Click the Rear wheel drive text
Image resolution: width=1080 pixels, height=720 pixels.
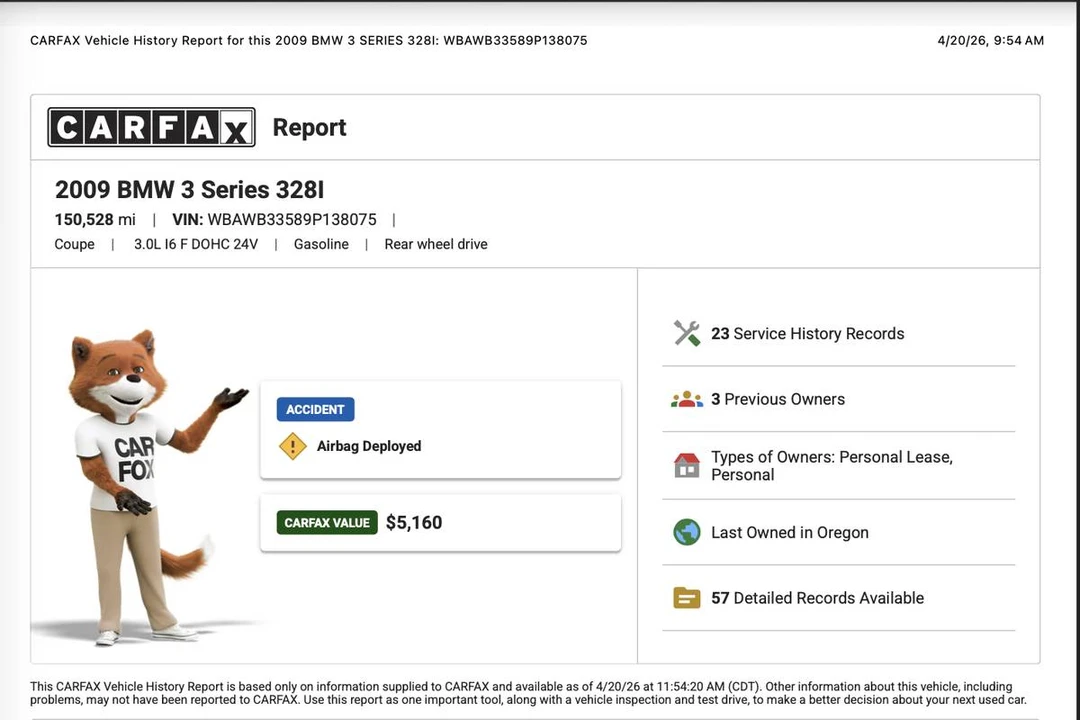coord(436,245)
